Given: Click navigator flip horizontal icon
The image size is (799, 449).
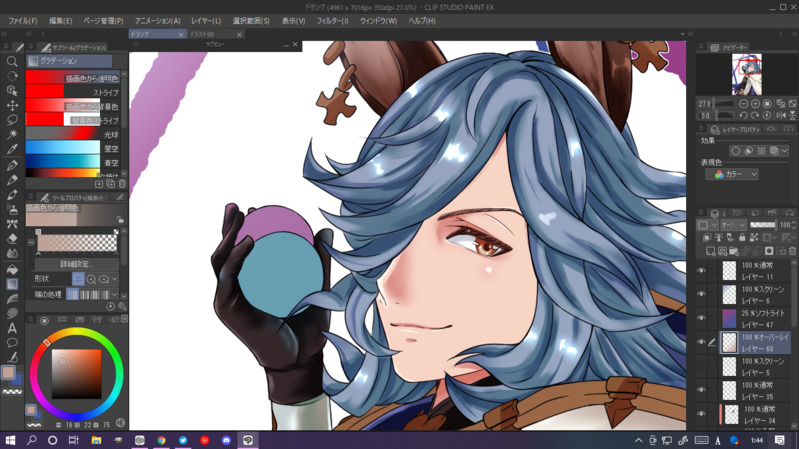Looking at the screenshot, I should 781,115.
